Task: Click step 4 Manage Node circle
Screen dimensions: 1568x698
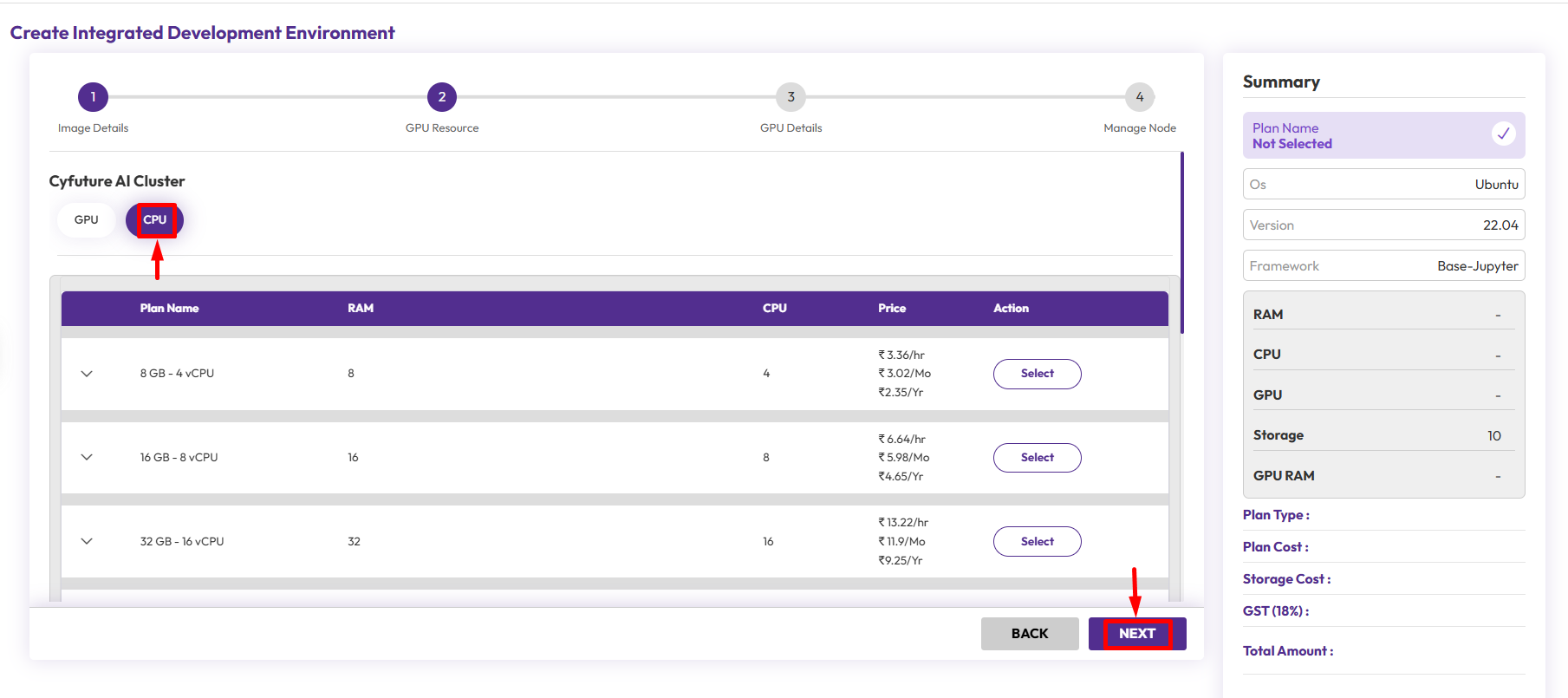Action: [x=1139, y=97]
